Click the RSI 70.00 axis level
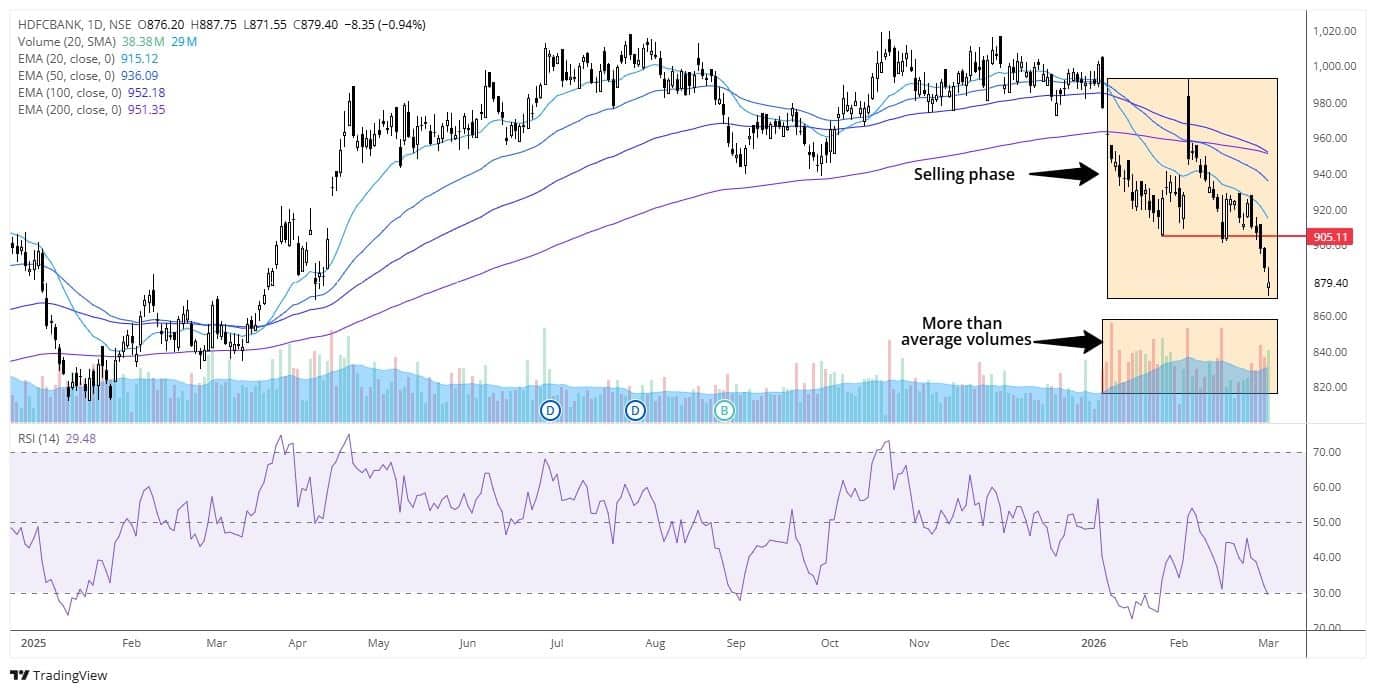 click(x=1327, y=452)
